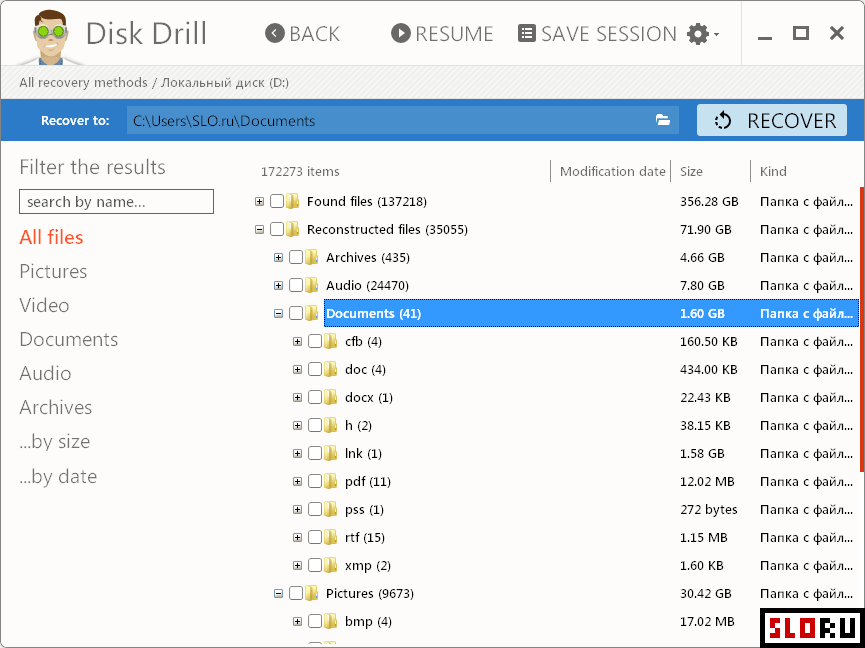Select the lnk (1) checkbox

click(315, 454)
